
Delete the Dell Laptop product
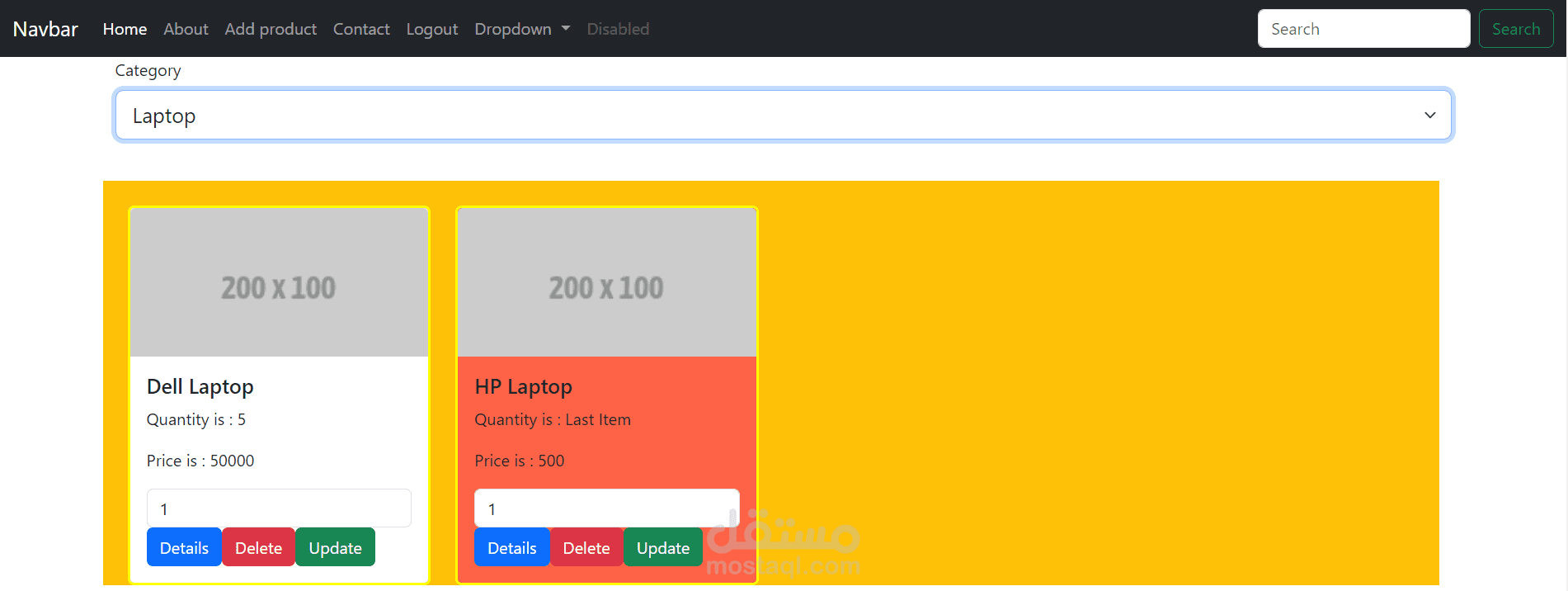[258, 547]
